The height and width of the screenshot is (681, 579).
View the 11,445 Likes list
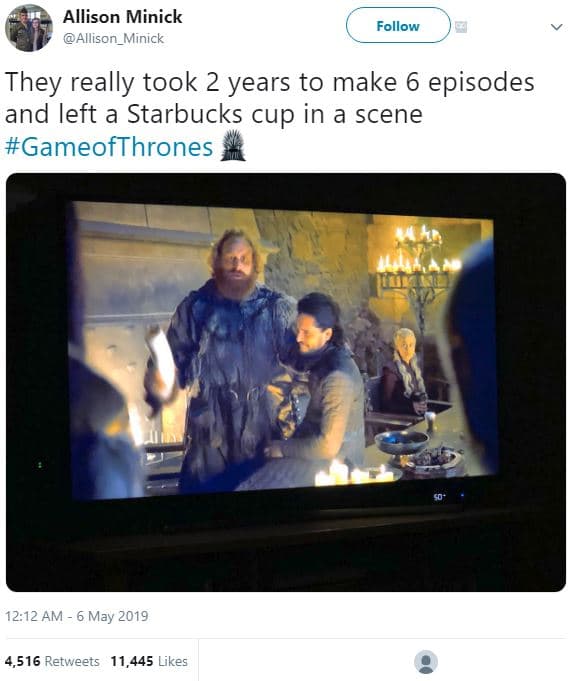149,661
